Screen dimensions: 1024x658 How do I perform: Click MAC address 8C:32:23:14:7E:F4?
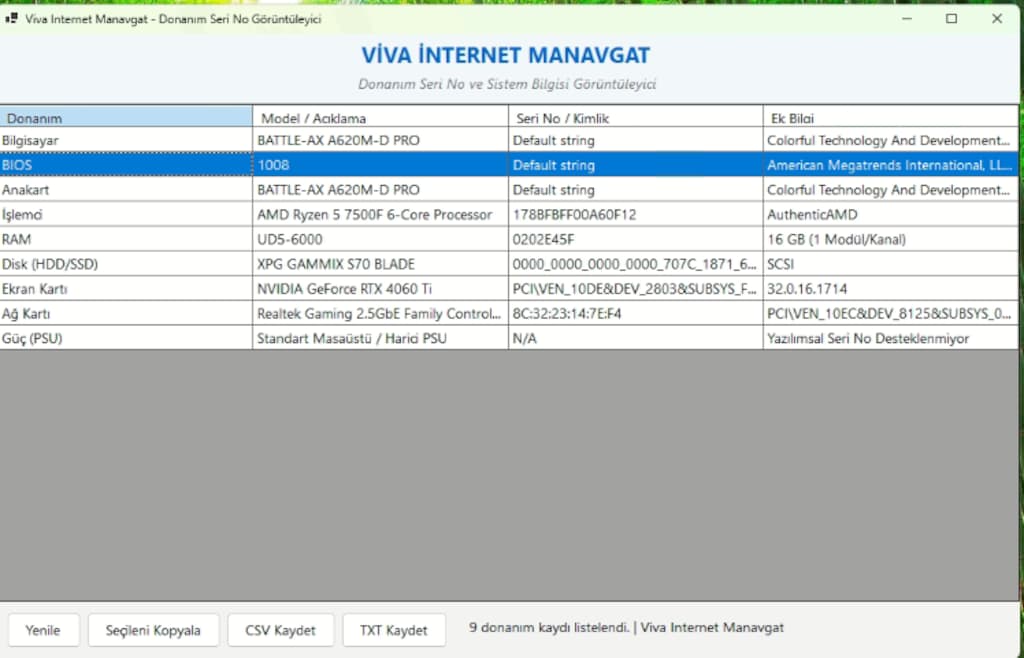click(635, 314)
